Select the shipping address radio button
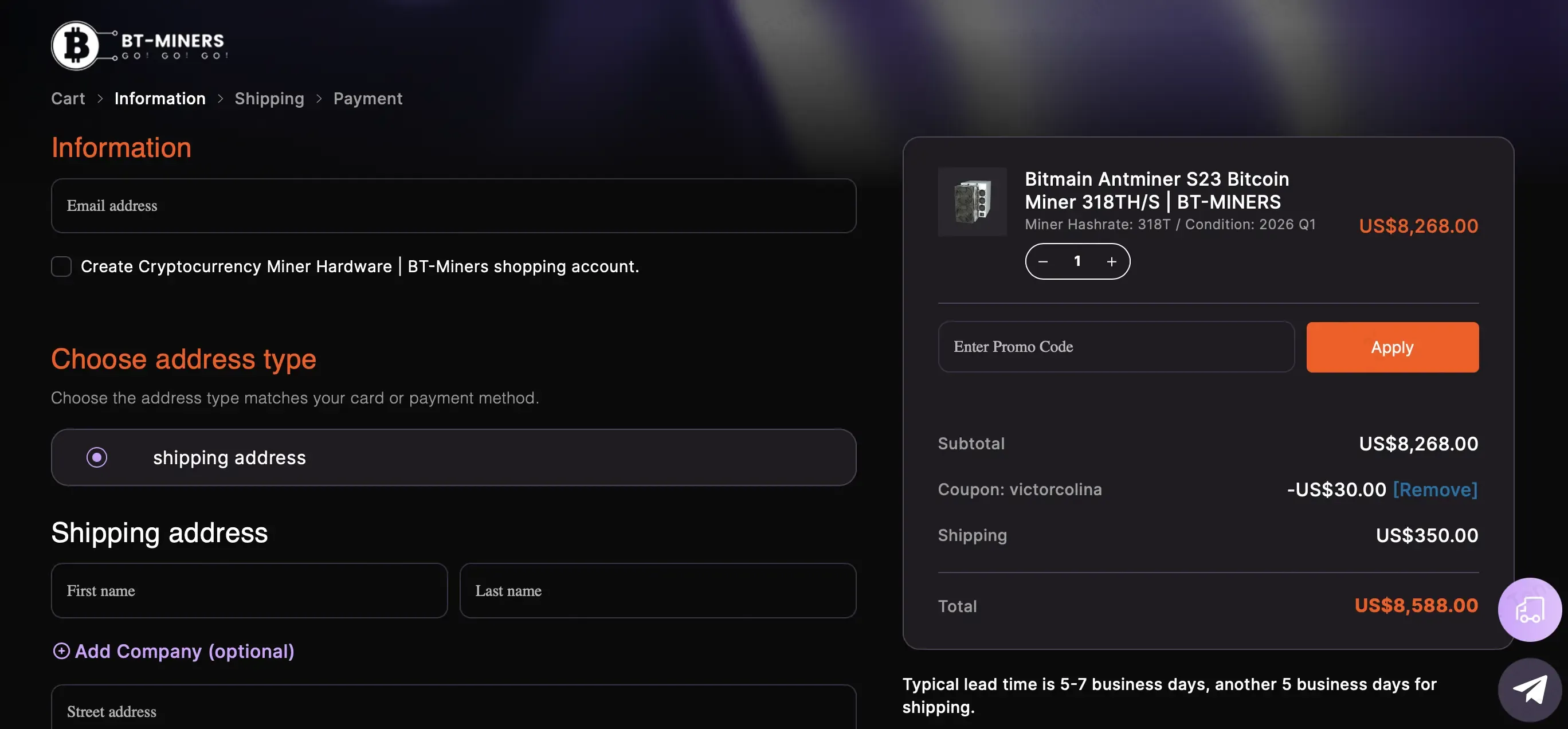This screenshot has width=1568, height=729. pyautogui.click(x=97, y=457)
